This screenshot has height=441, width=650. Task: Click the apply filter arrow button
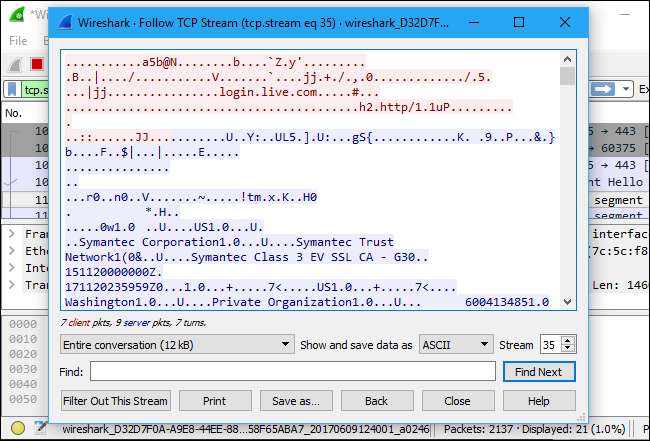click(x=603, y=89)
